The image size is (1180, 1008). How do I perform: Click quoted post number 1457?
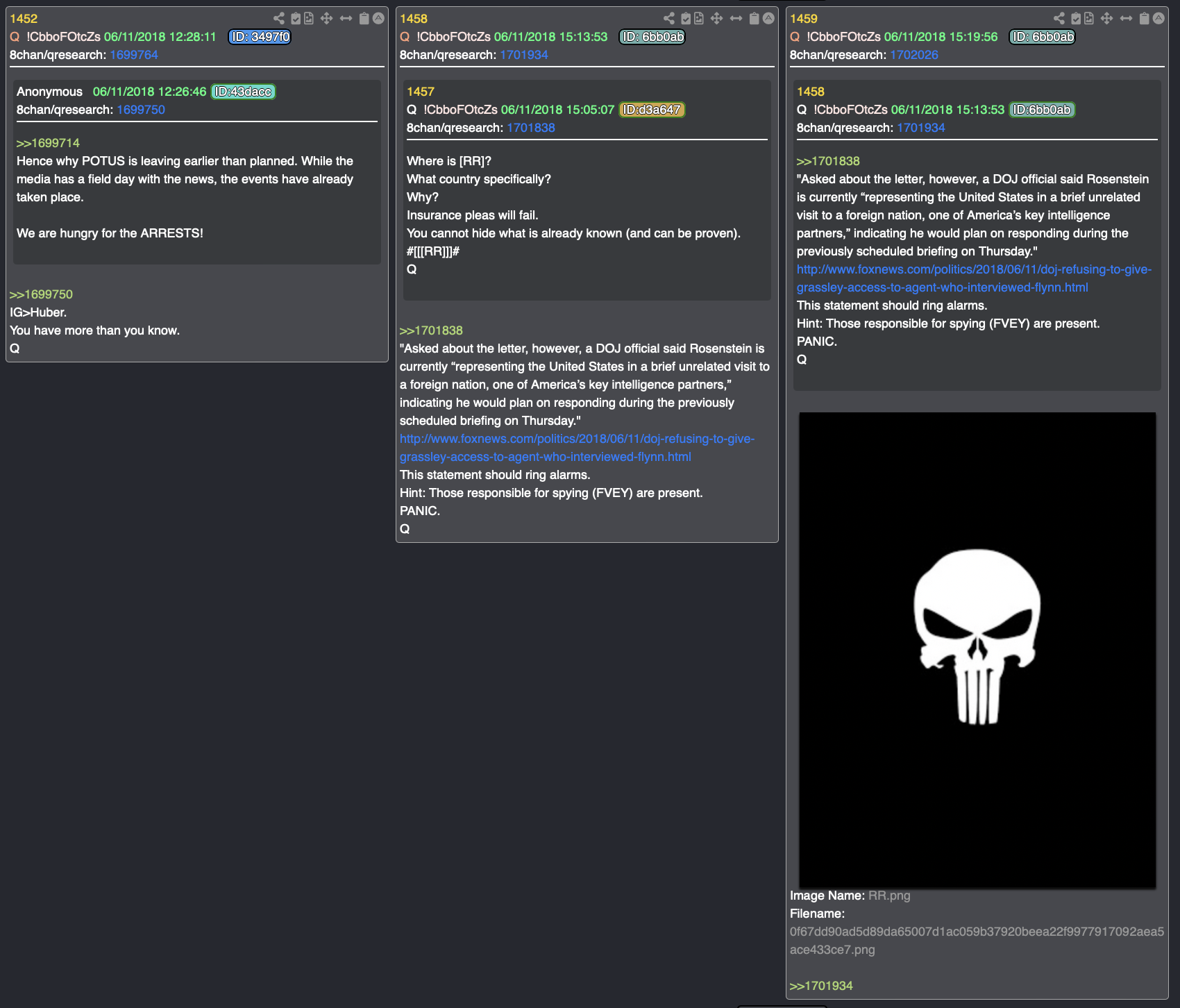[x=421, y=92]
